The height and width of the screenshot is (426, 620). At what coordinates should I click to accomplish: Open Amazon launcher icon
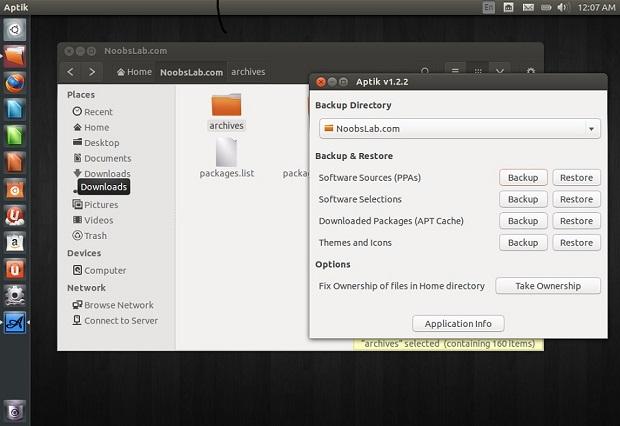[15, 242]
